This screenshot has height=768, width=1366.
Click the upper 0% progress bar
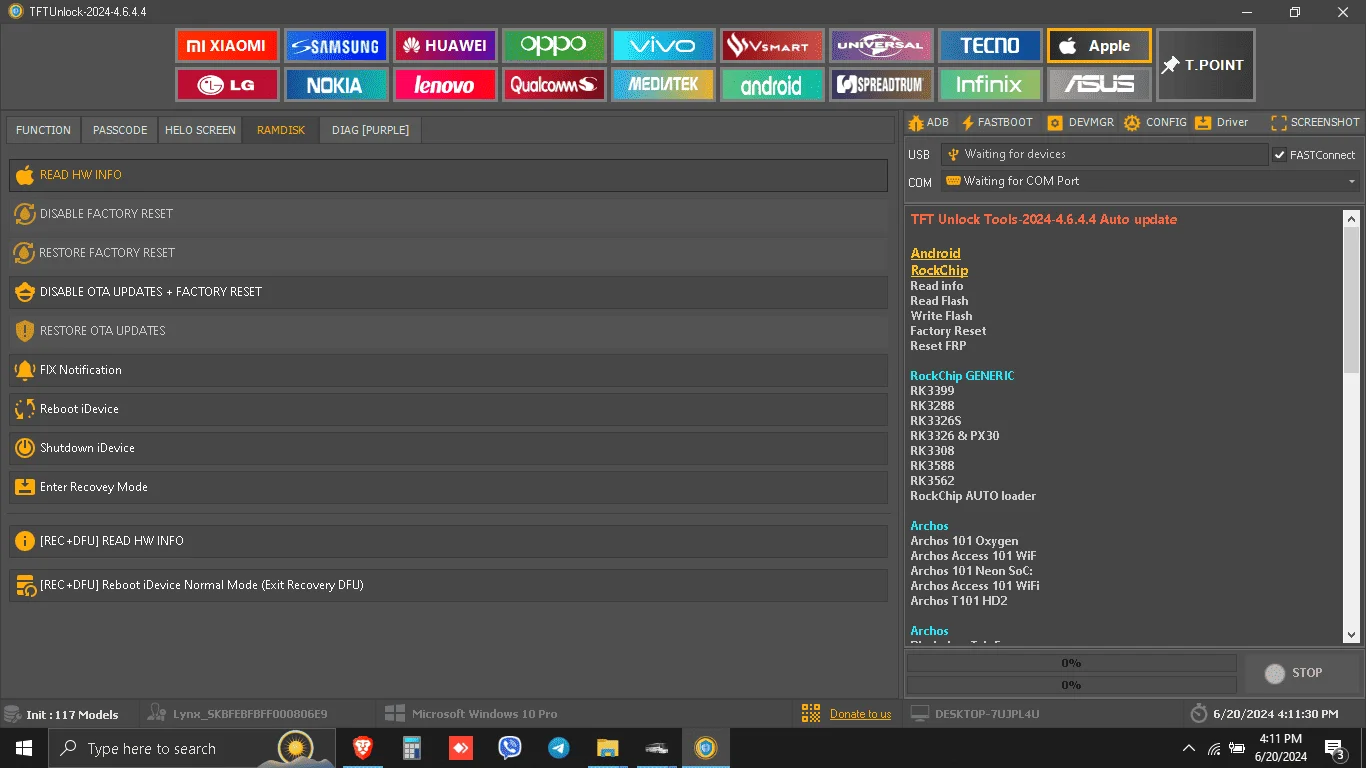pos(1071,663)
